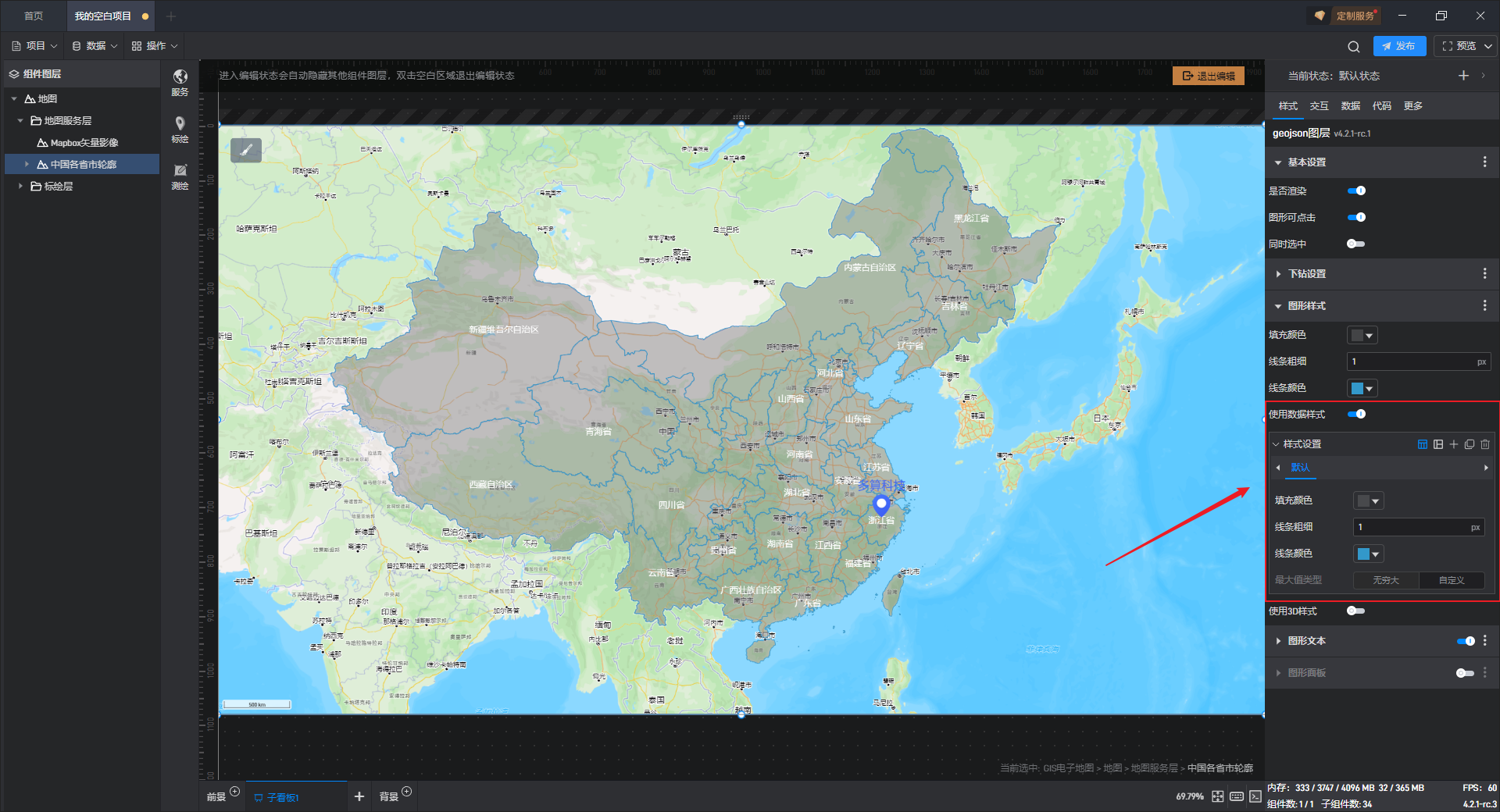Add a new 背景 layer plus icon
Image resolution: width=1500 pixels, height=812 pixels.
click(406, 792)
